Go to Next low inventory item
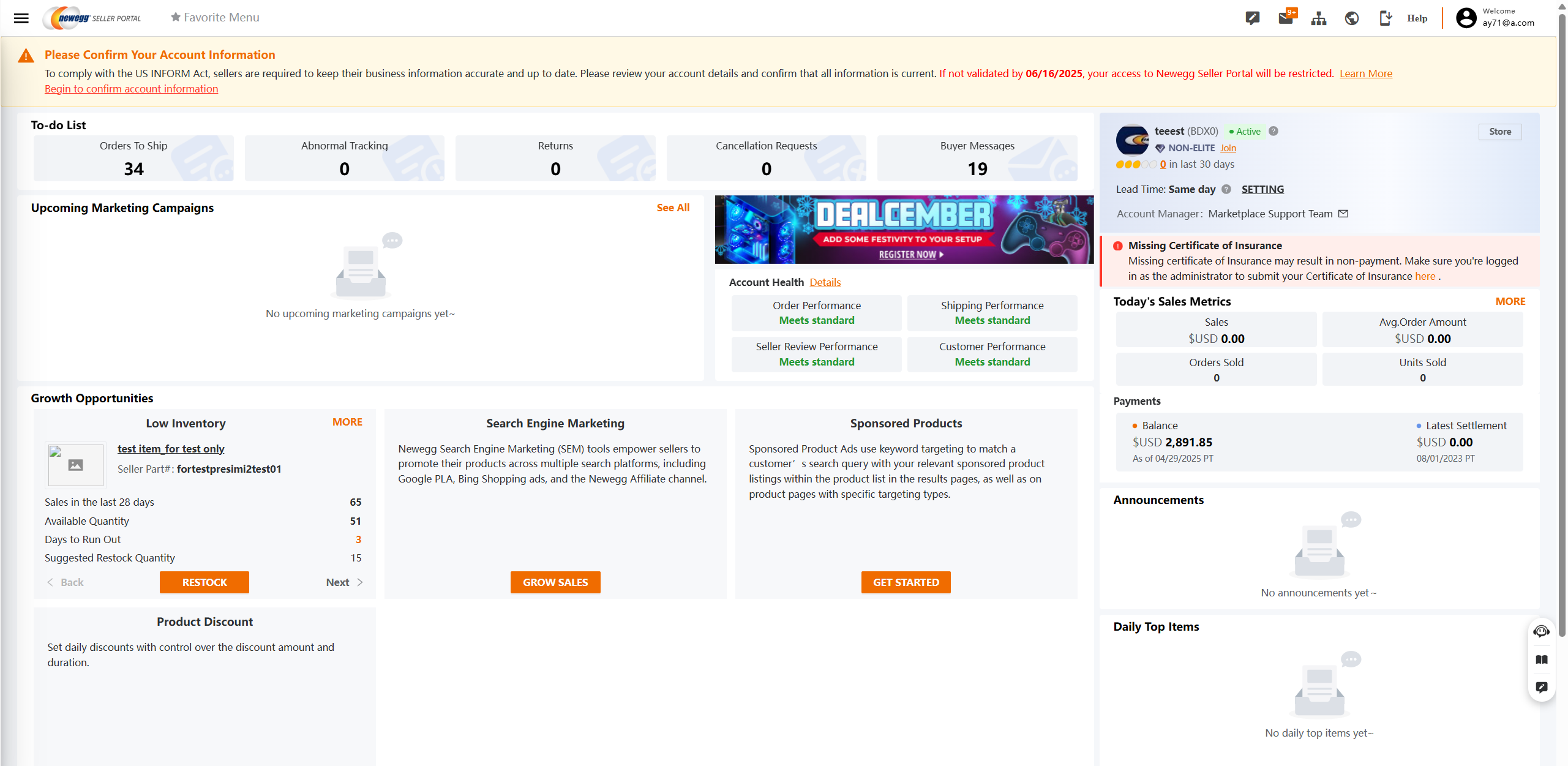1568x766 pixels. [x=344, y=582]
